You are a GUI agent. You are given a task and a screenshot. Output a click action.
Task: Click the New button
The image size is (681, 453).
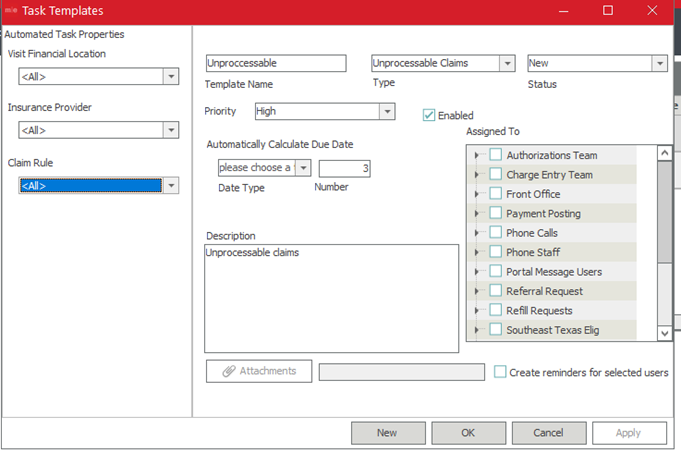pos(387,433)
